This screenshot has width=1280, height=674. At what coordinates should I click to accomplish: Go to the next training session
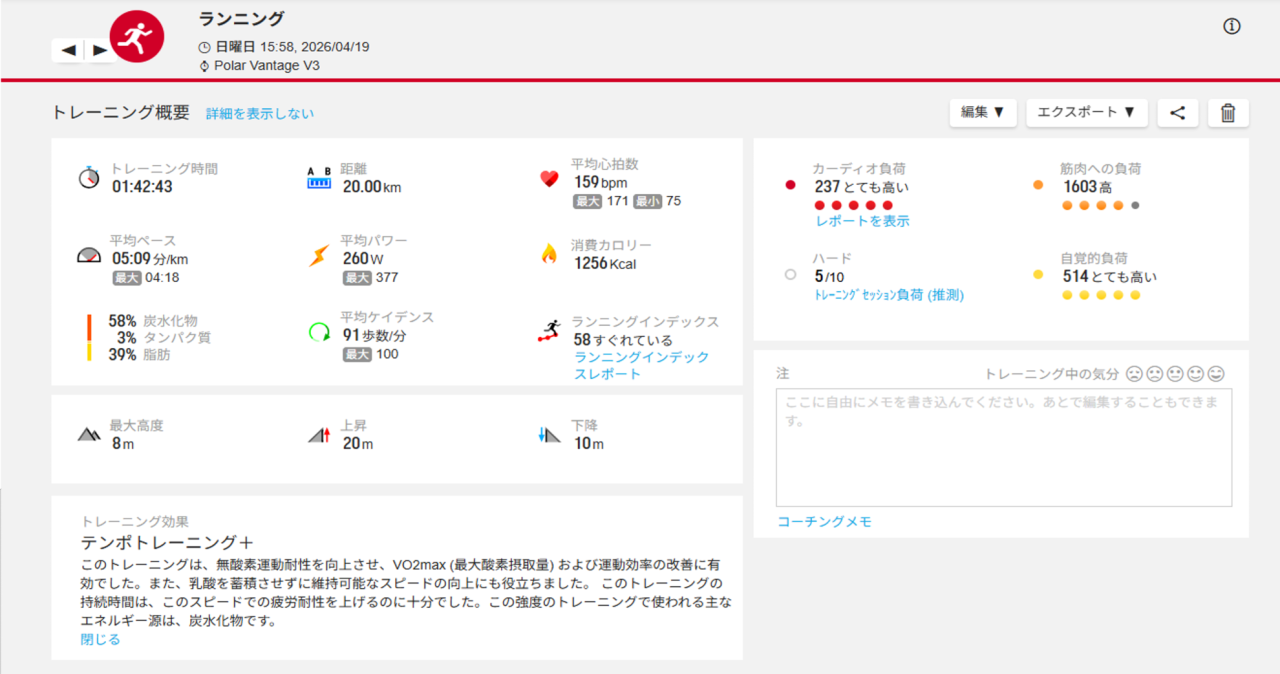99,50
